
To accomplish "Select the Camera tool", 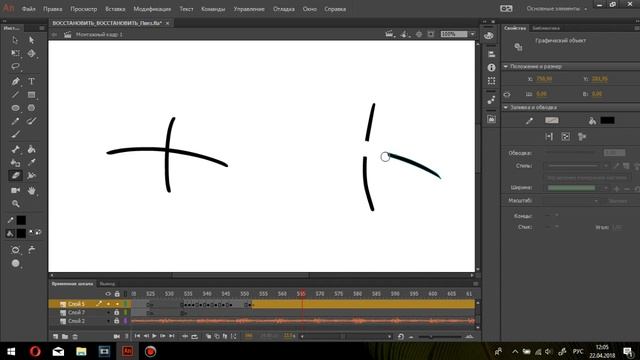I will (15, 190).
